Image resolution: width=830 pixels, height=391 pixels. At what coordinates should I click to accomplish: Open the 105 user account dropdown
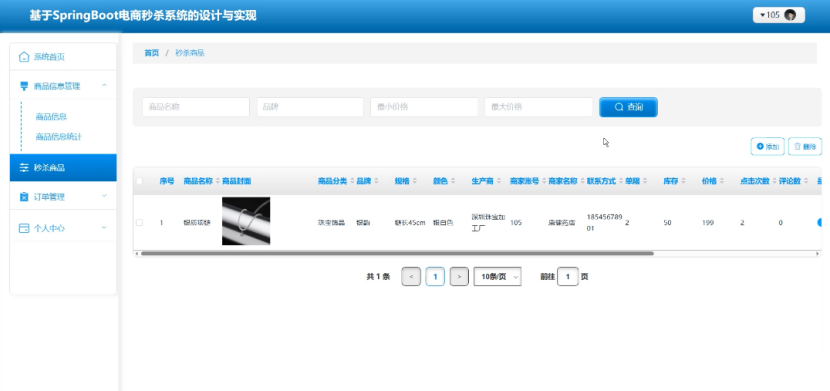[779, 15]
